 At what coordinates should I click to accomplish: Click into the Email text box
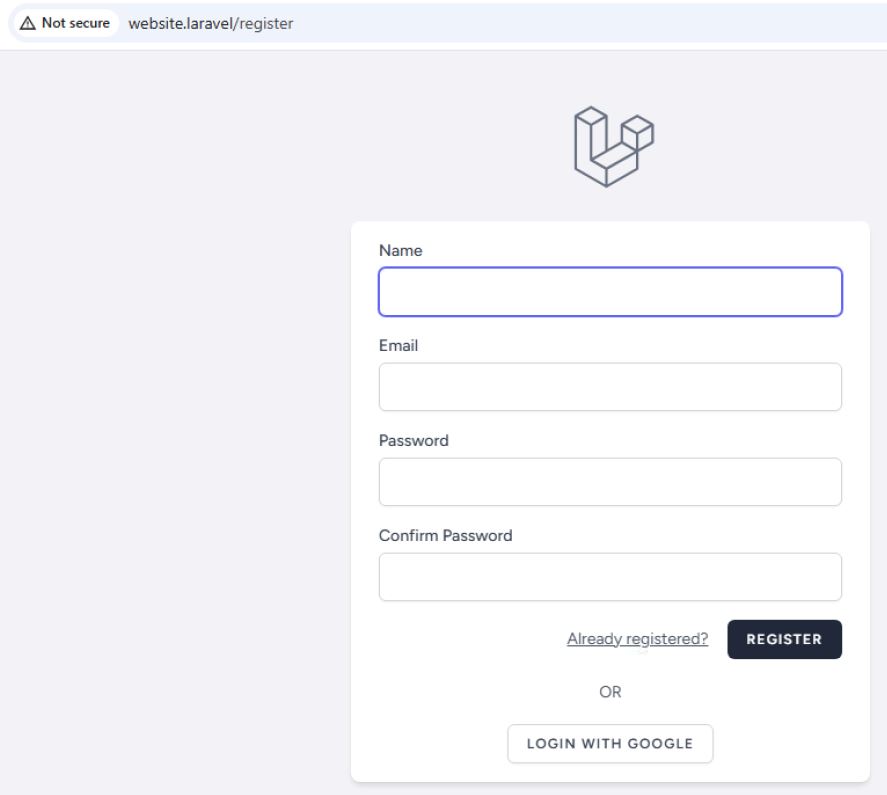(x=610, y=387)
